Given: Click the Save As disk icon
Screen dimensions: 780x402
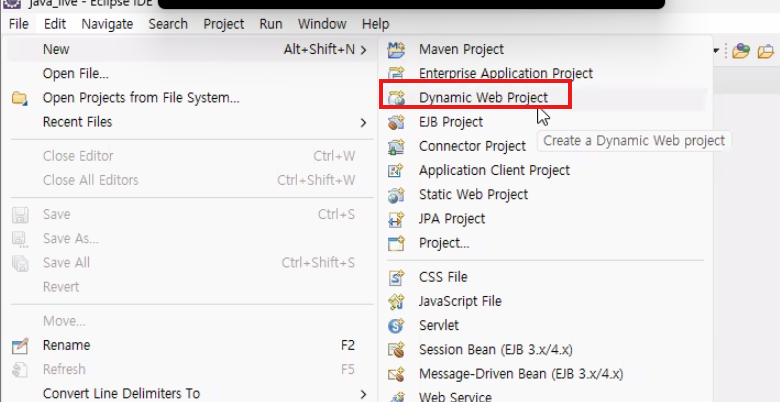Looking at the screenshot, I should [20, 239].
